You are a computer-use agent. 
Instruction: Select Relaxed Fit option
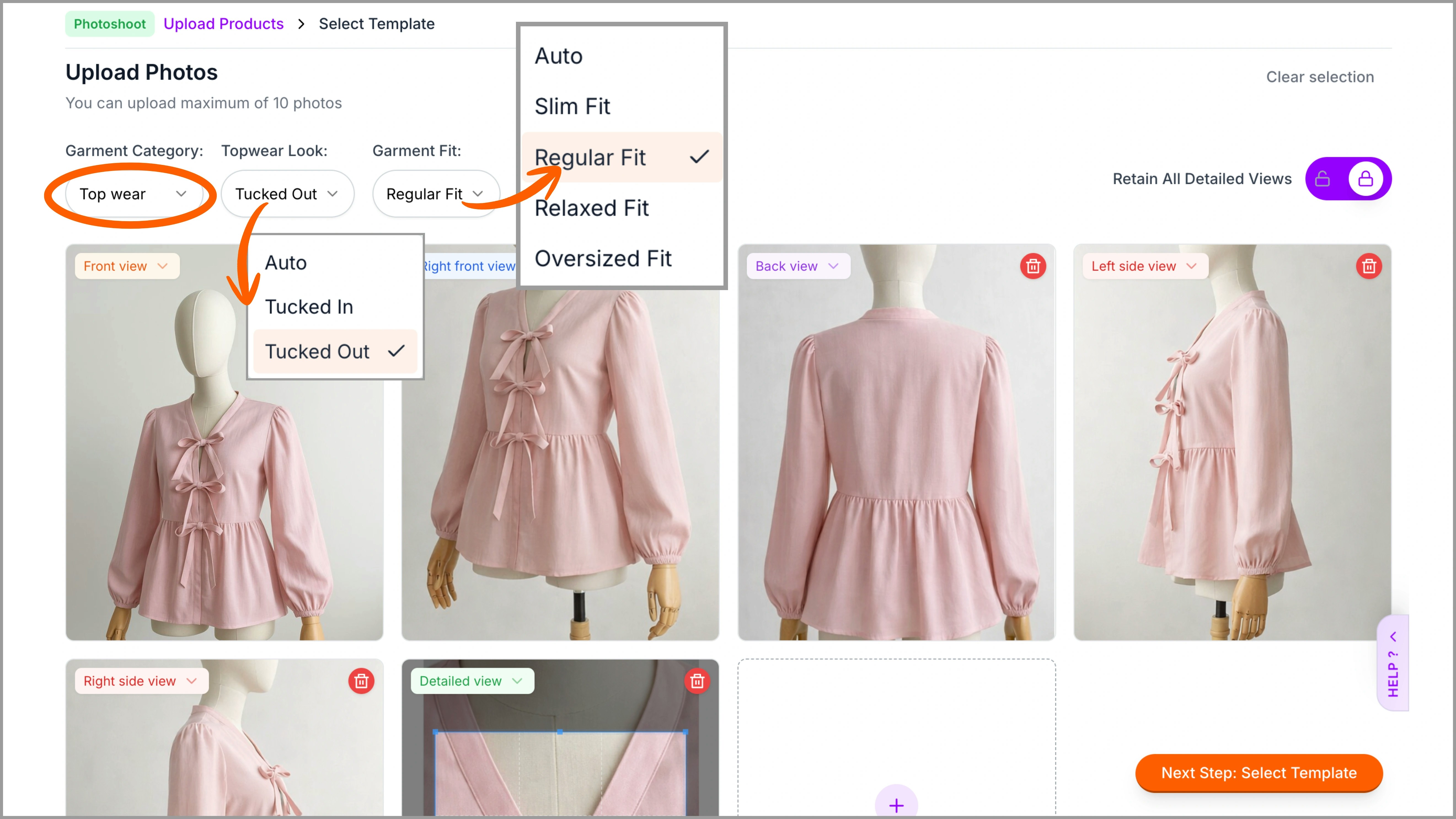591,208
